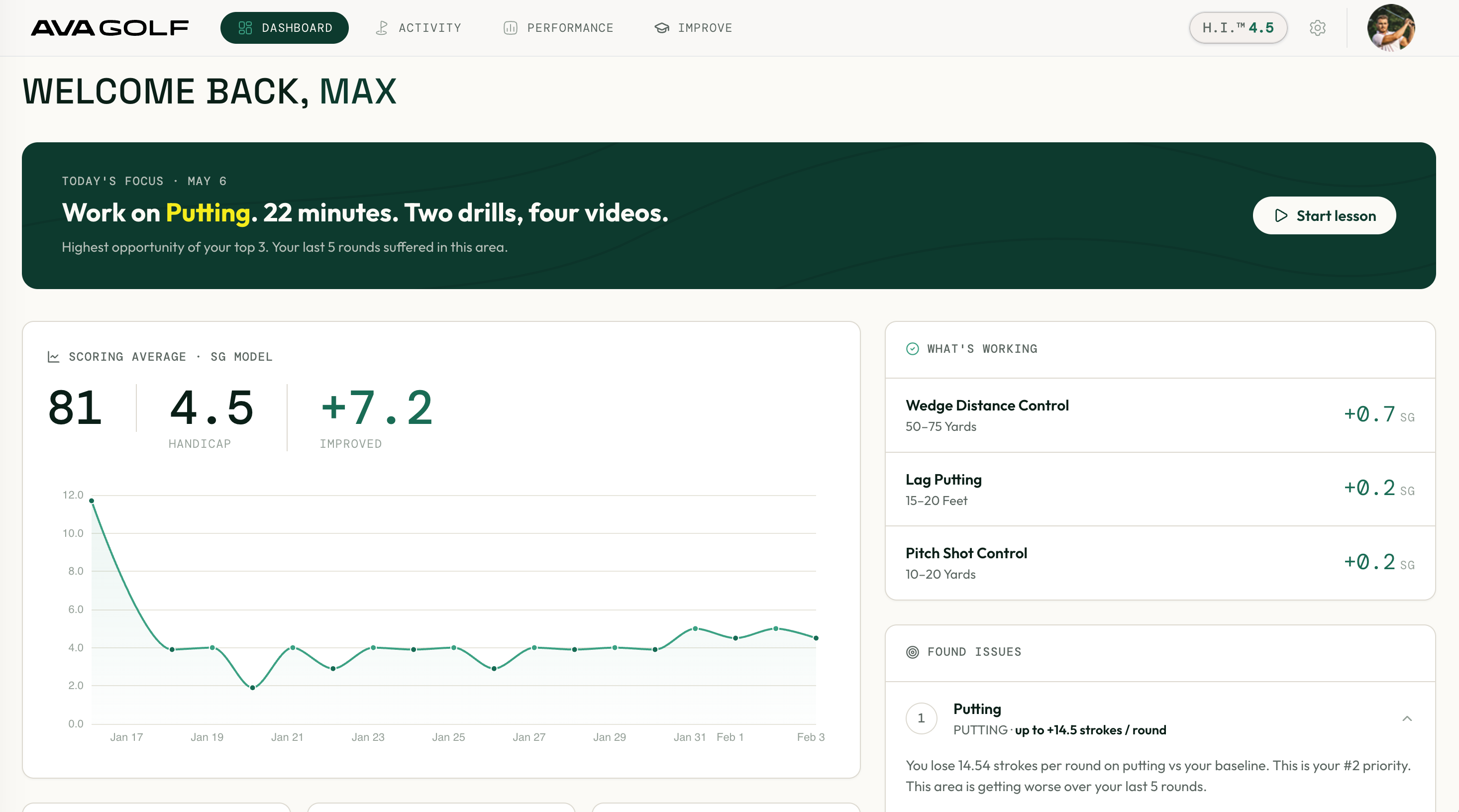Click the 12.0 y-axis label
The width and height of the screenshot is (1459, 812).
point(73,495)
